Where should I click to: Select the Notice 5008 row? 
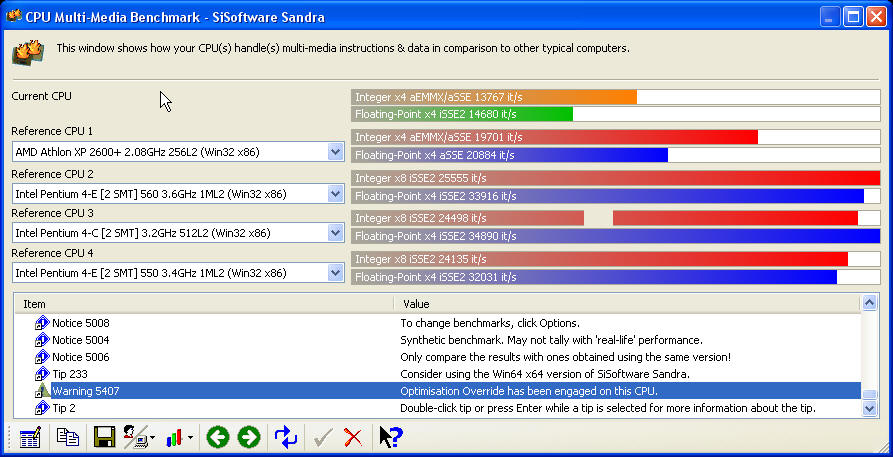point(437,323)
